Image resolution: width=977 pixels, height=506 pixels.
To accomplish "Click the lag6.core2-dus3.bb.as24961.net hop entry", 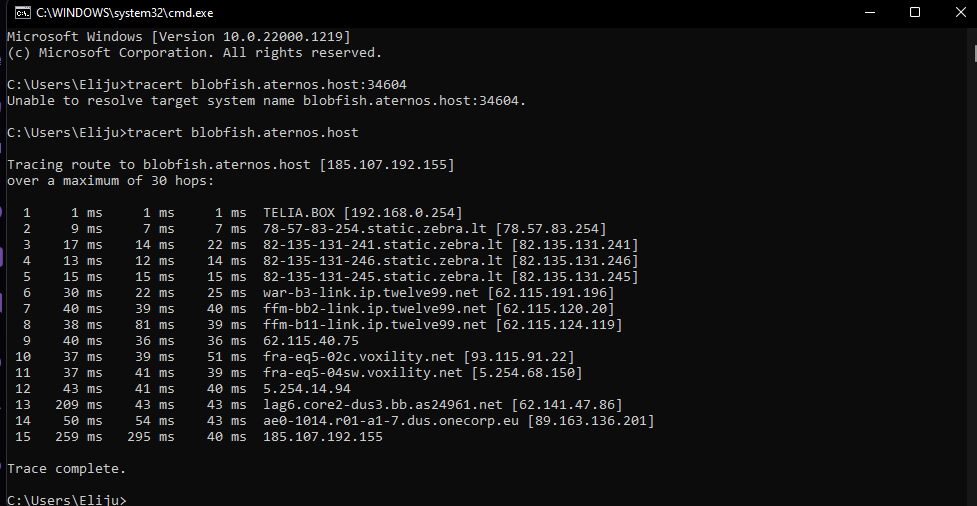I will point(319,404).
